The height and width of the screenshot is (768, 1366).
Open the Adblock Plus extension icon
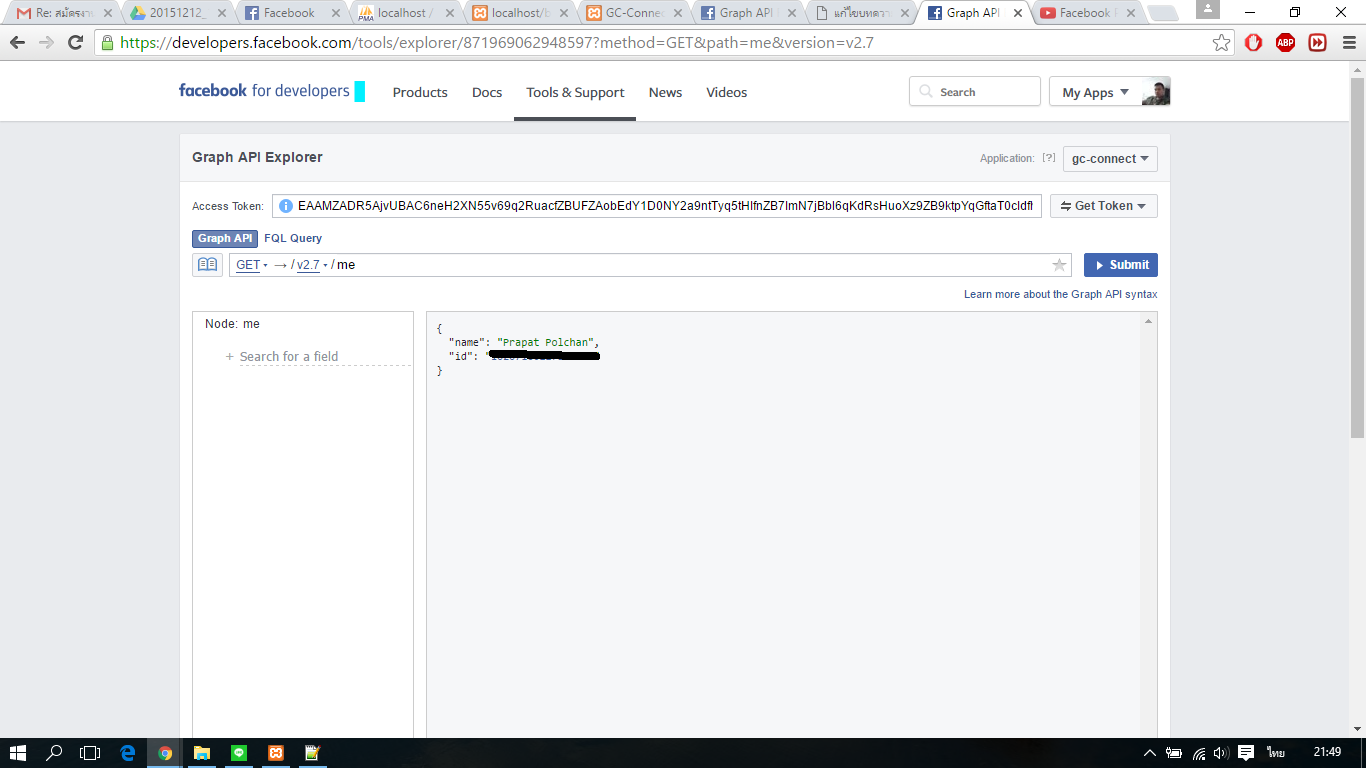pos(1285,43)
